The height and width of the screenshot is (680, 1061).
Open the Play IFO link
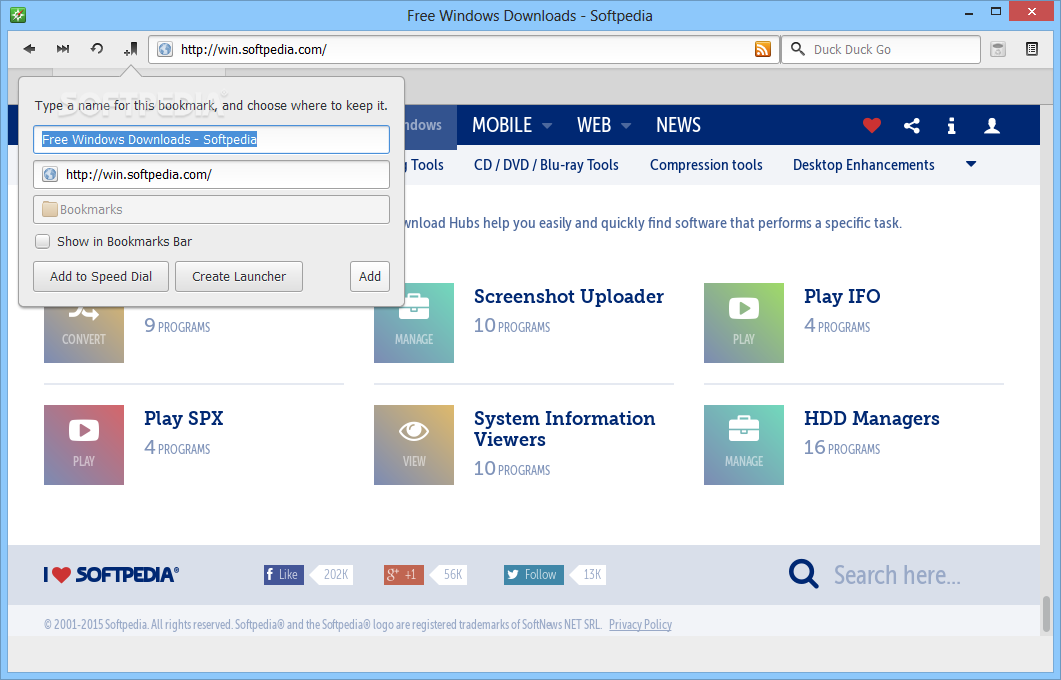point(842,296)
